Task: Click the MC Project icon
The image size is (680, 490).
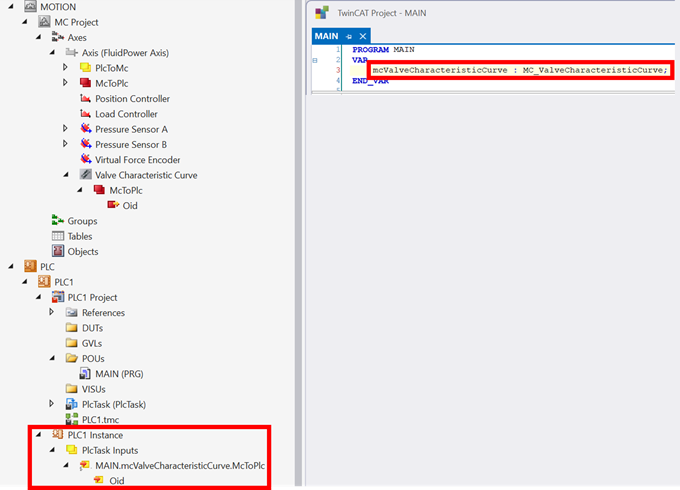Action: coord(44,22)
